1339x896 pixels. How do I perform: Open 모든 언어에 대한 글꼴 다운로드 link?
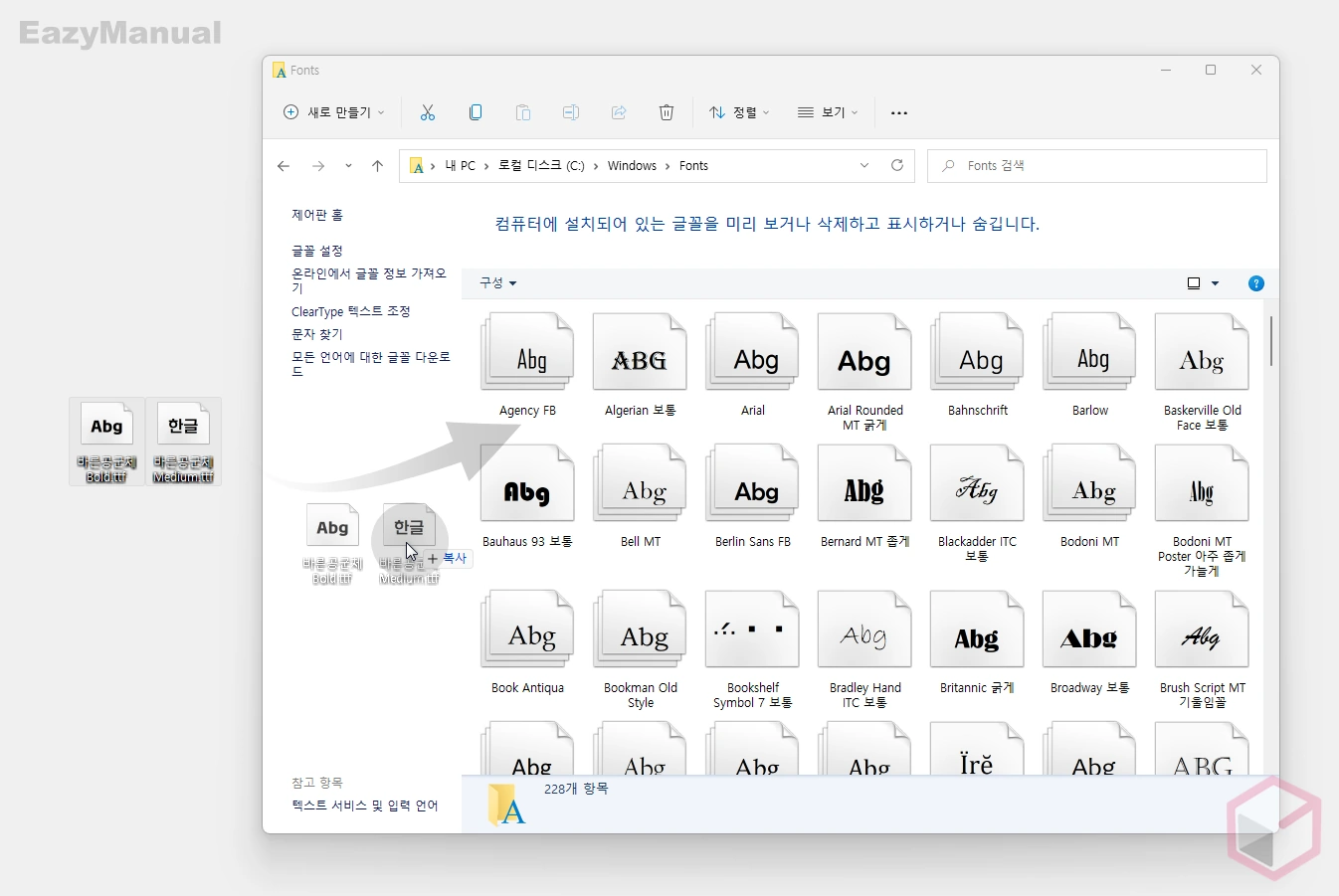pyautogui.click(x=370, y=364)
